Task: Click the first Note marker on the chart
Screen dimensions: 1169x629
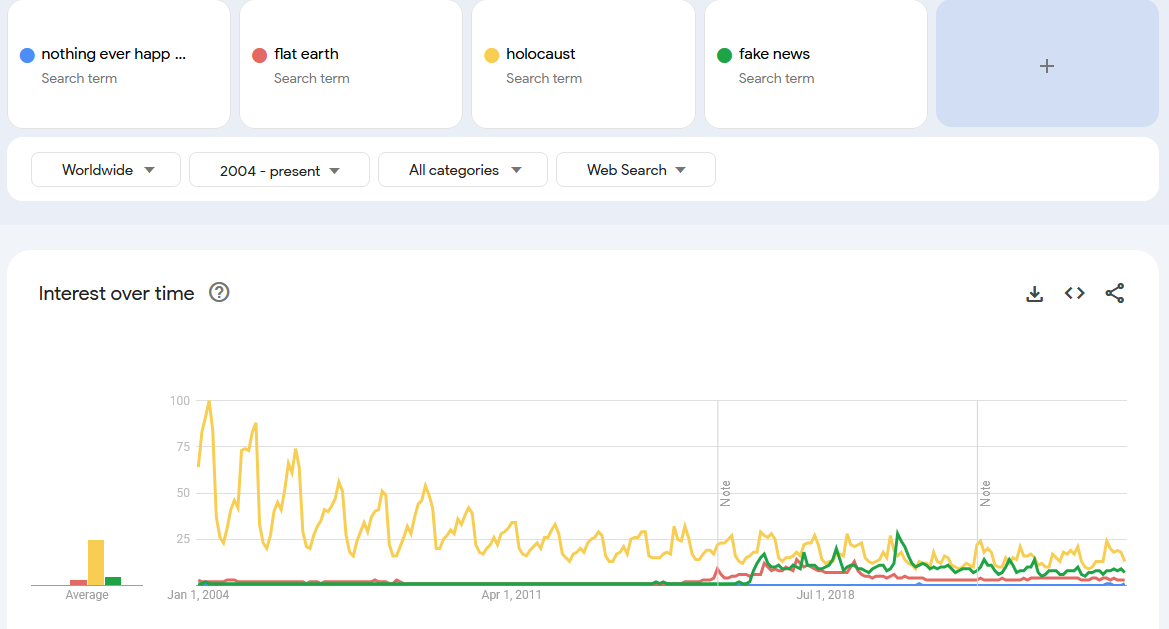Action: click(x=725, y=493)
